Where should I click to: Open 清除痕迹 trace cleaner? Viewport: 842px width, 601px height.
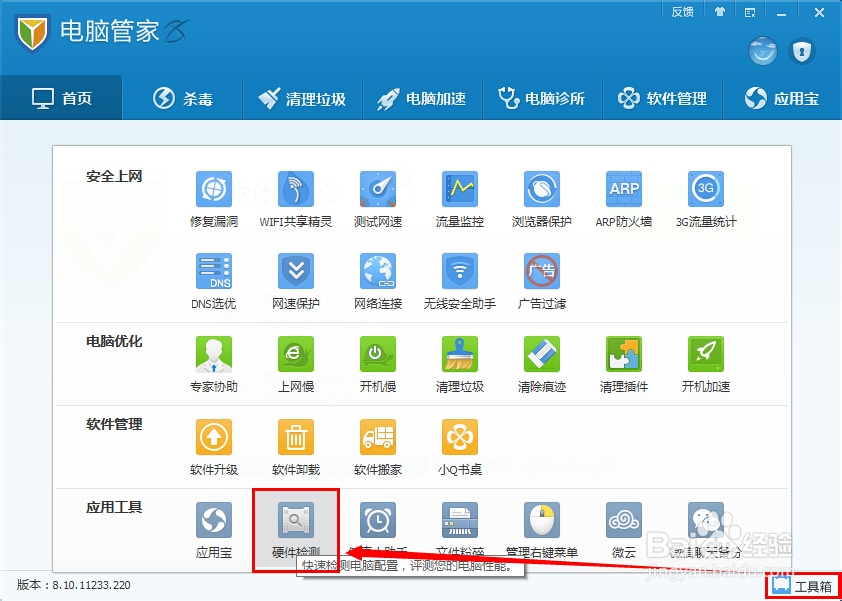coord(542,365)
